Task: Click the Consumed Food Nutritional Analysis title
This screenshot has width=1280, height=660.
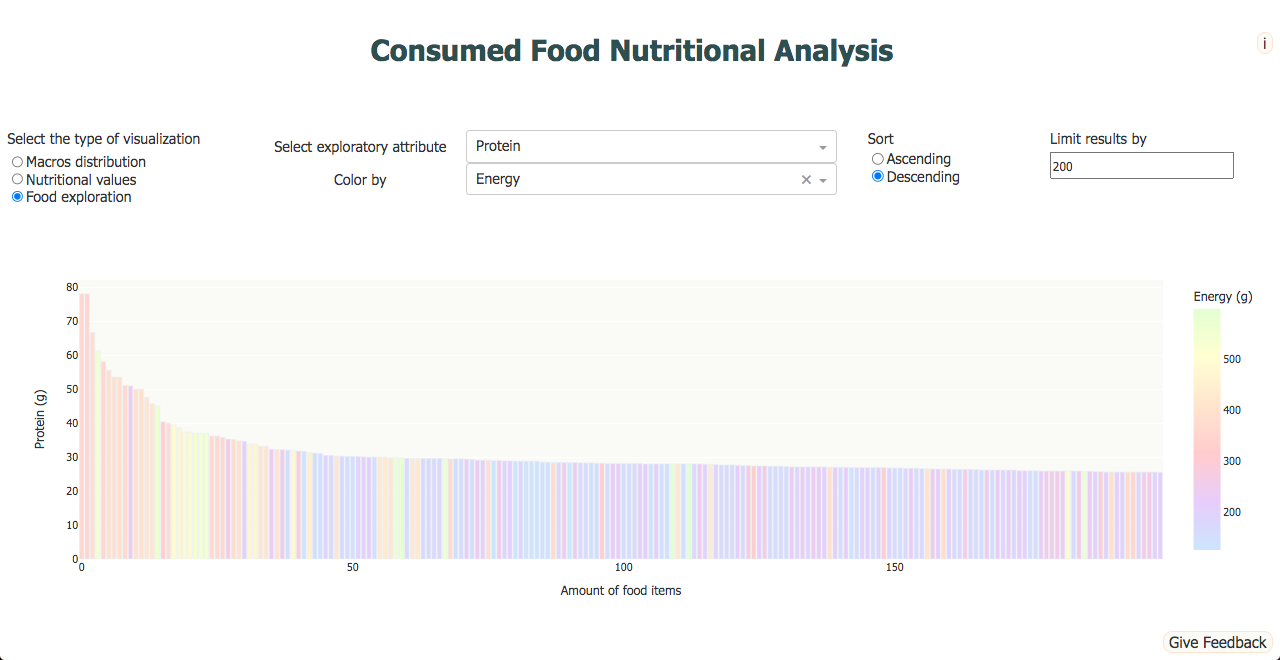Action: point(632,50)
